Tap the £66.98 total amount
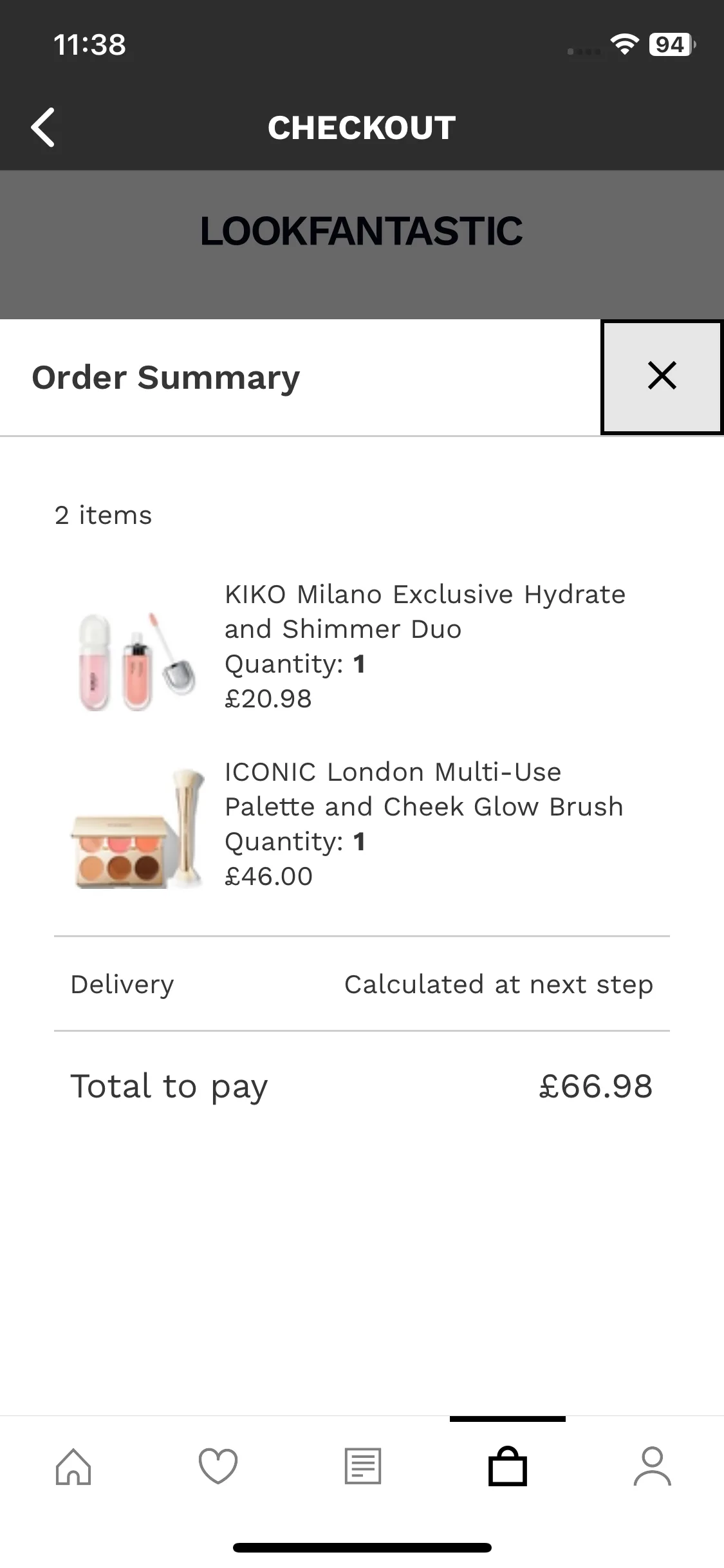The height and width of the screenshot is (1568, 724). pos(595,1087)
